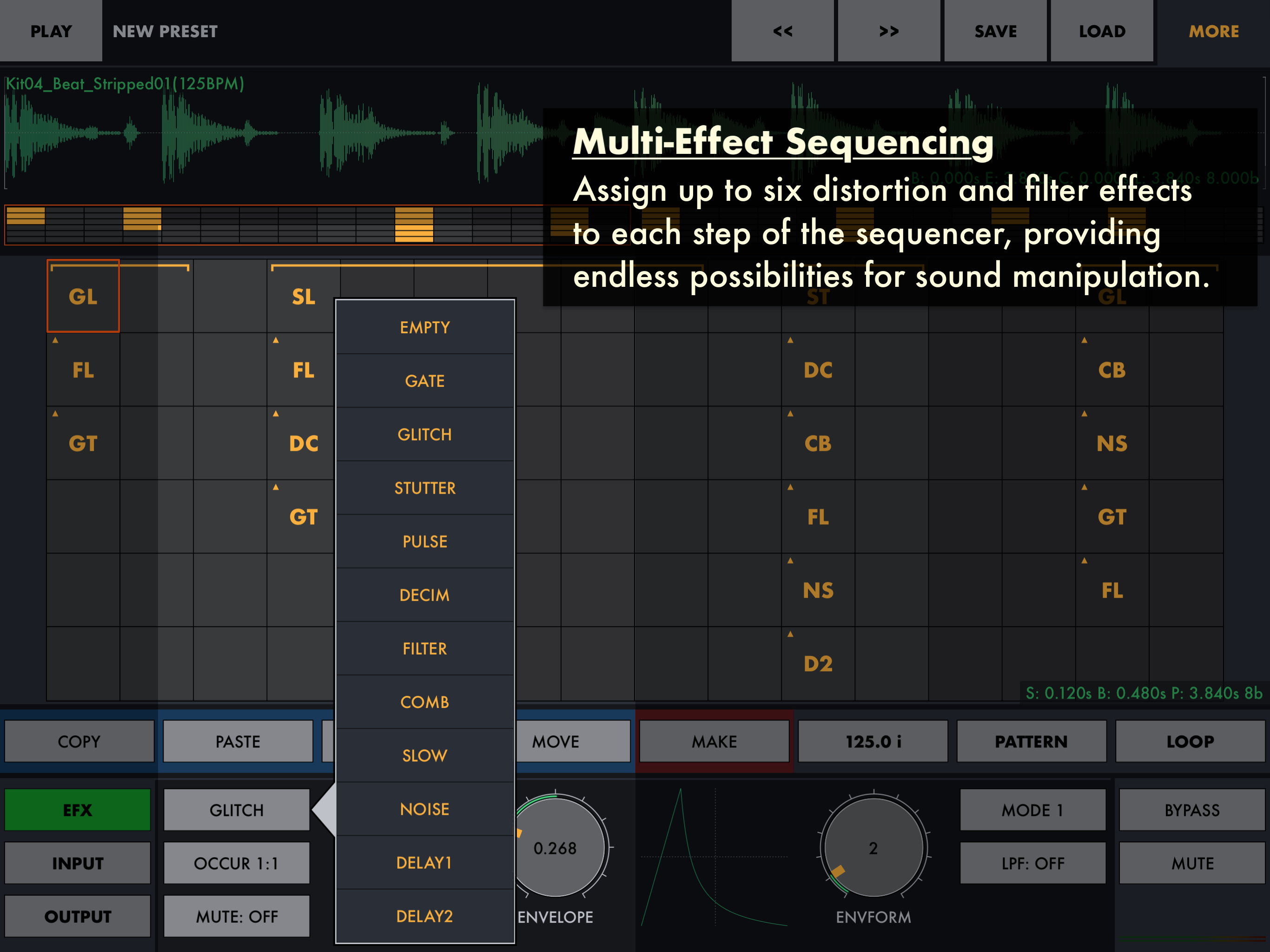Paste the step with PASTE
The height and width of the screenshot is (952, 1270).
pos(238,741)
